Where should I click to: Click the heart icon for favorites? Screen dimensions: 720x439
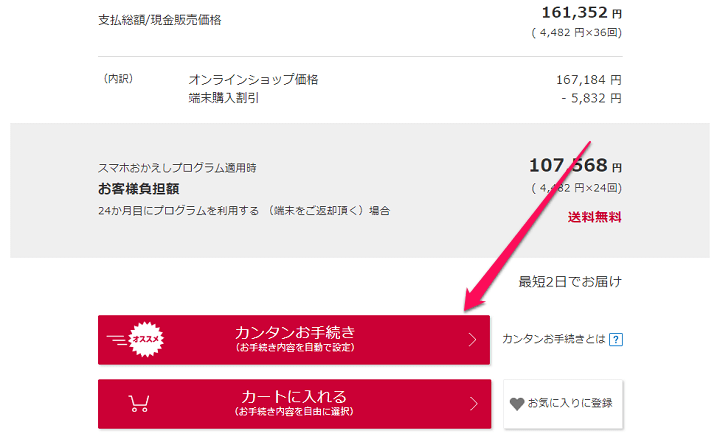(517, 404)
